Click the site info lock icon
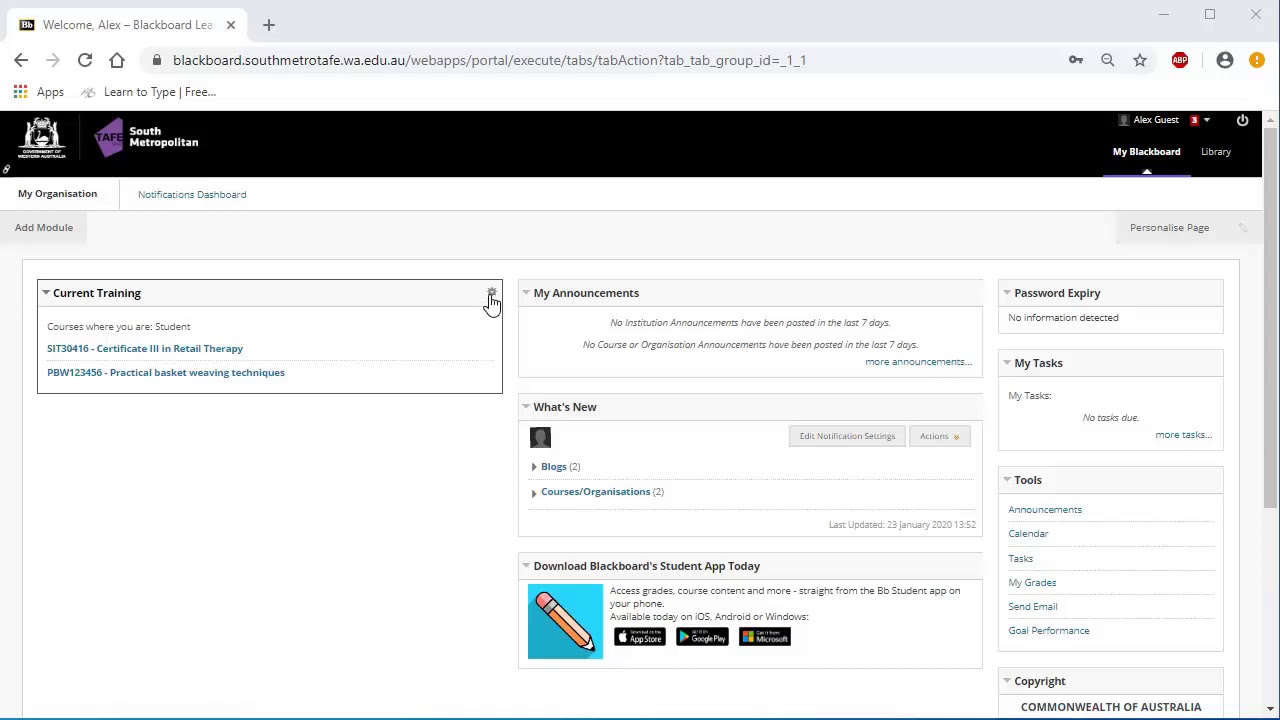Screen dimensions: 1280x720 coord(157,60)
